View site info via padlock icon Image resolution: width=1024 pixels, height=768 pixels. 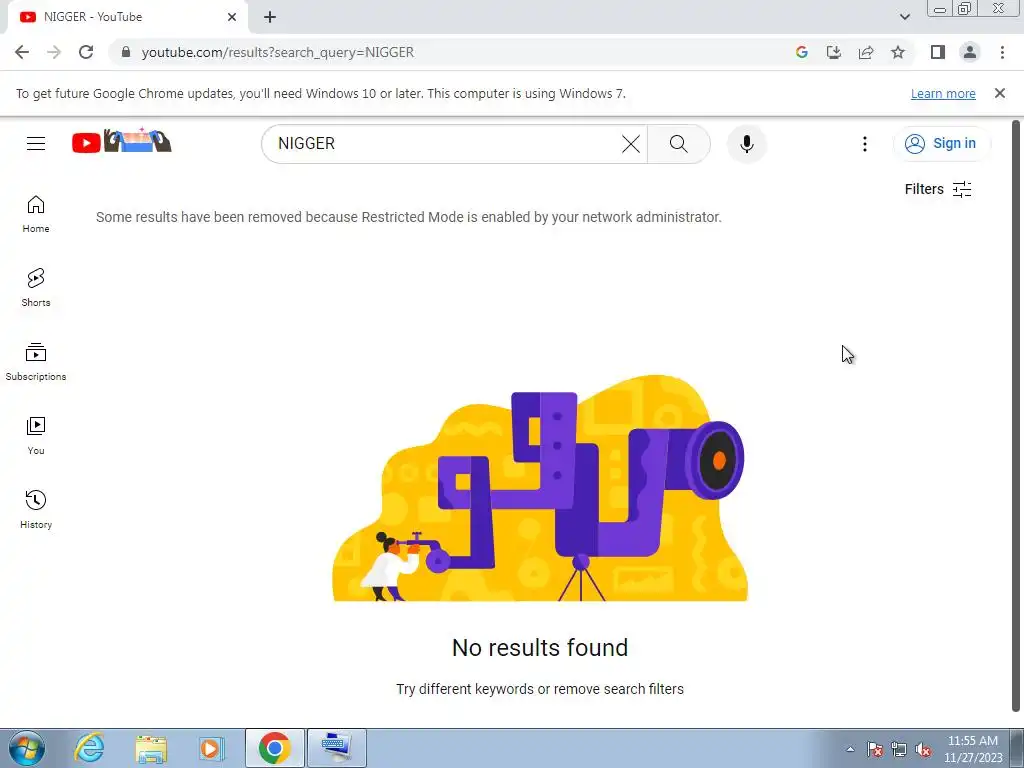click(x=126, y=52)
